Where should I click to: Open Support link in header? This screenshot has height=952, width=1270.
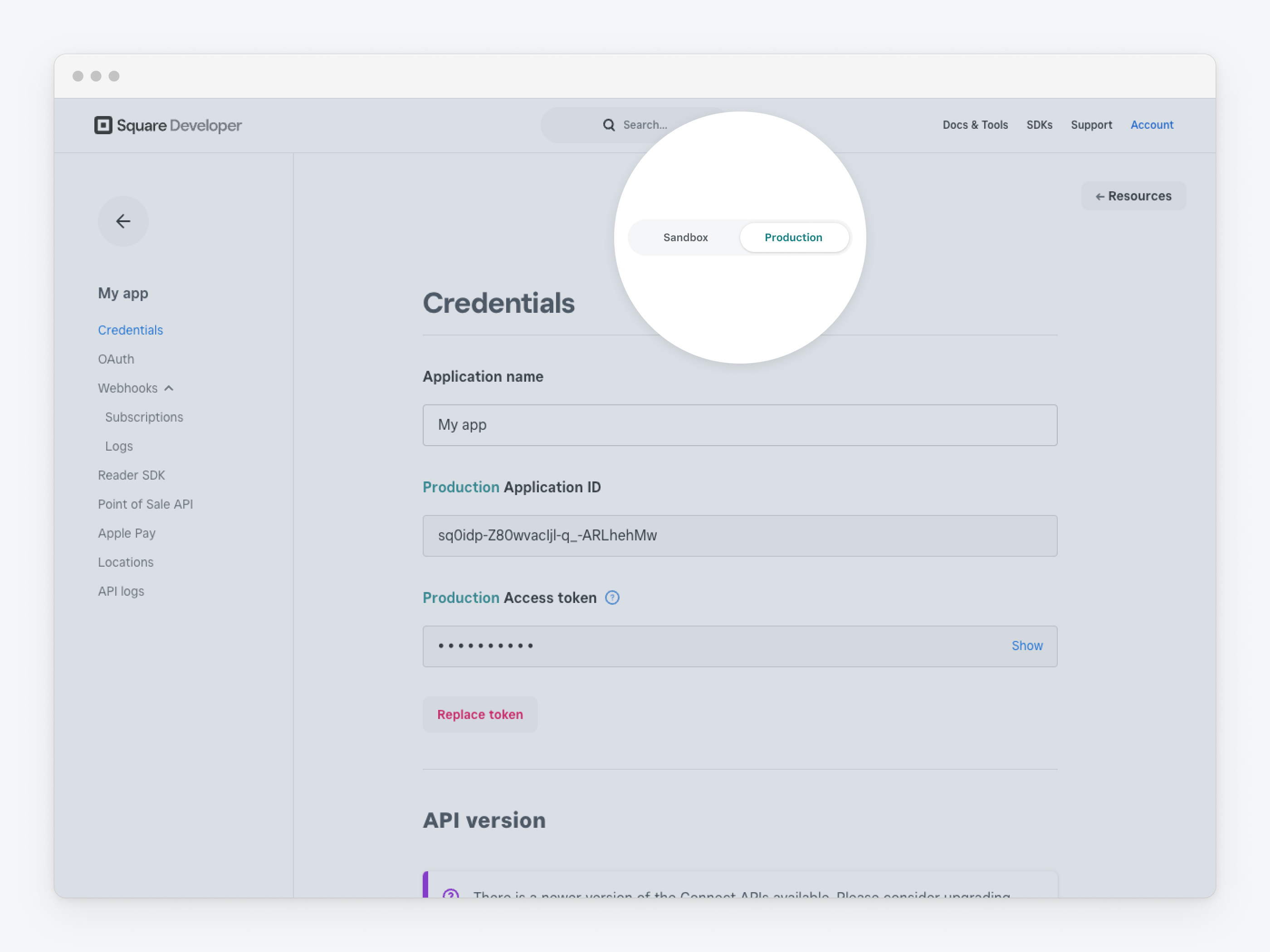(1091, 125)
